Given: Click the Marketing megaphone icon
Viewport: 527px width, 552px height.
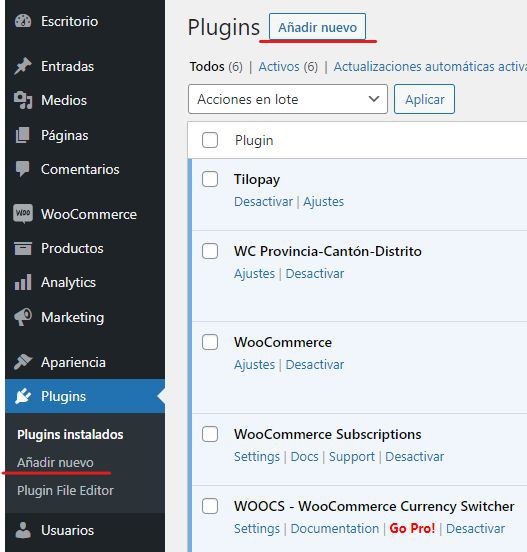Looking at the screenshot, I should coord(23,317).
